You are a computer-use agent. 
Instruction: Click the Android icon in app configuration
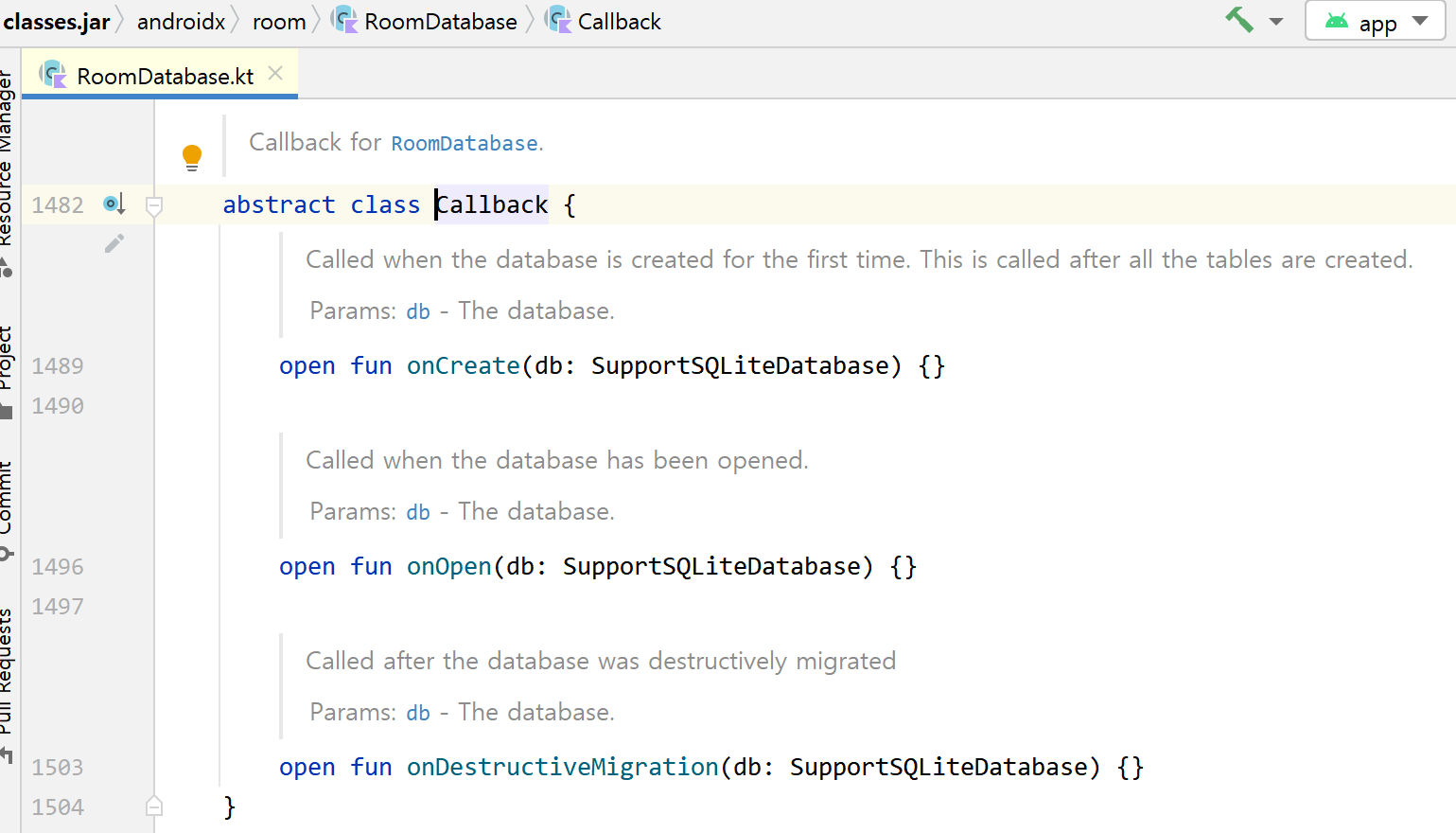(1337, 21)
